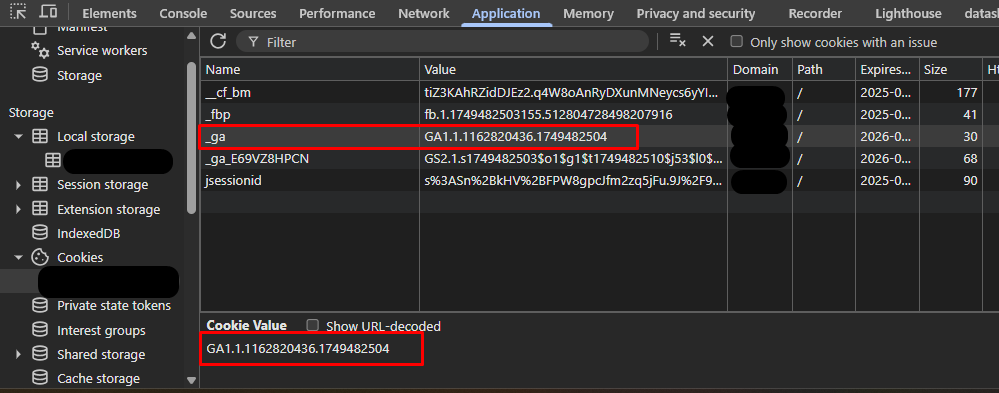The width and height of the screenshot is (999, 393).
Task: Click the Private state tokens icon
Action: (40, 306)
